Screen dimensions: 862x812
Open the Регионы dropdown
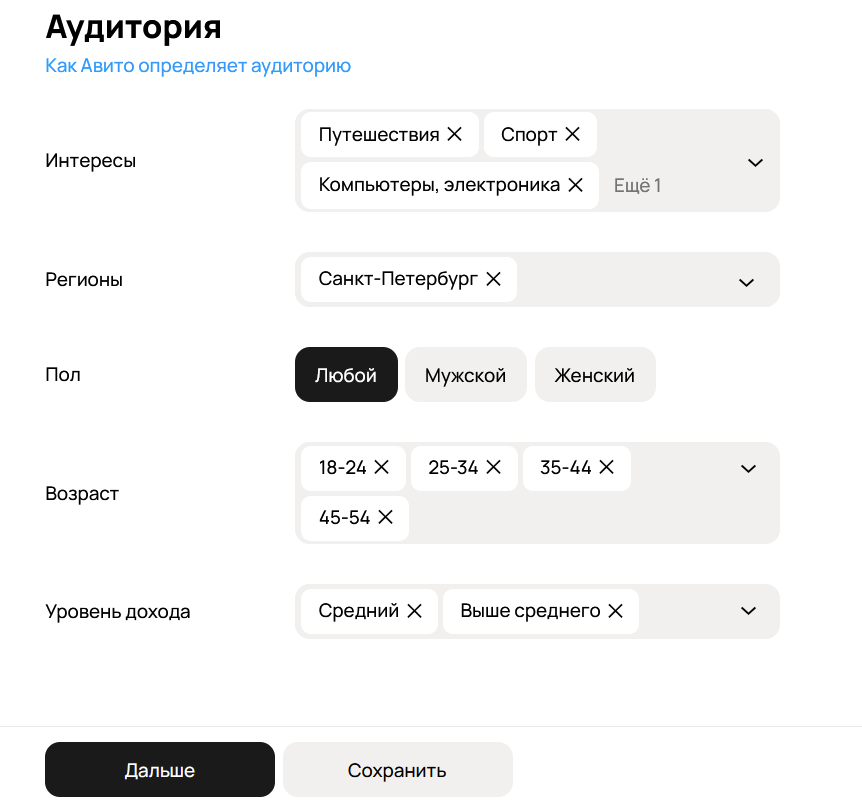[x=746, y=282]
